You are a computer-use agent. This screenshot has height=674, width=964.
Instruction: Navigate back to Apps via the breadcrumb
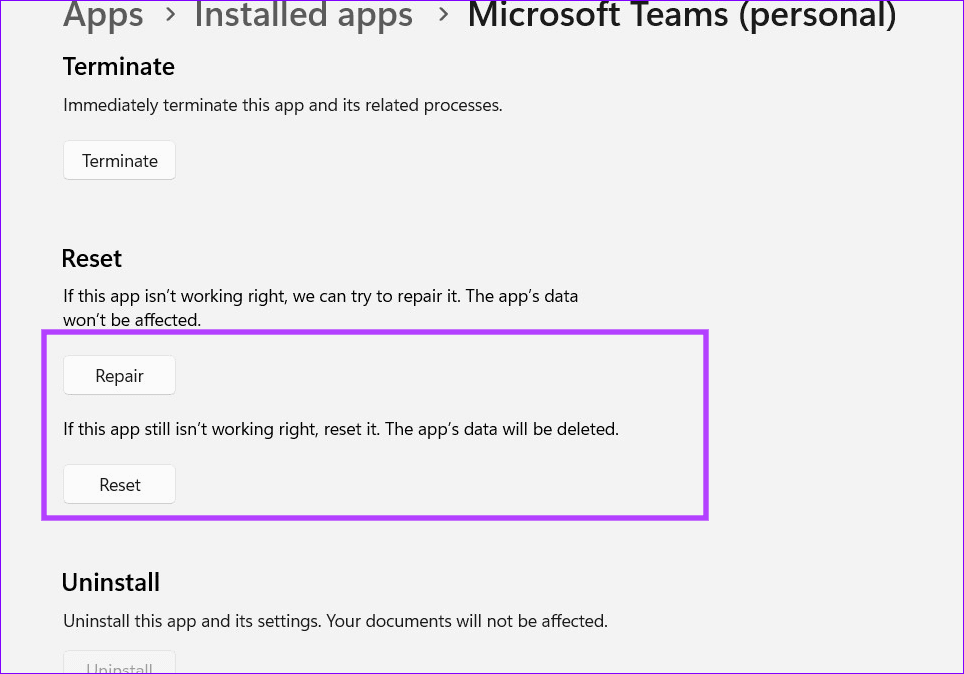point(102,16)
